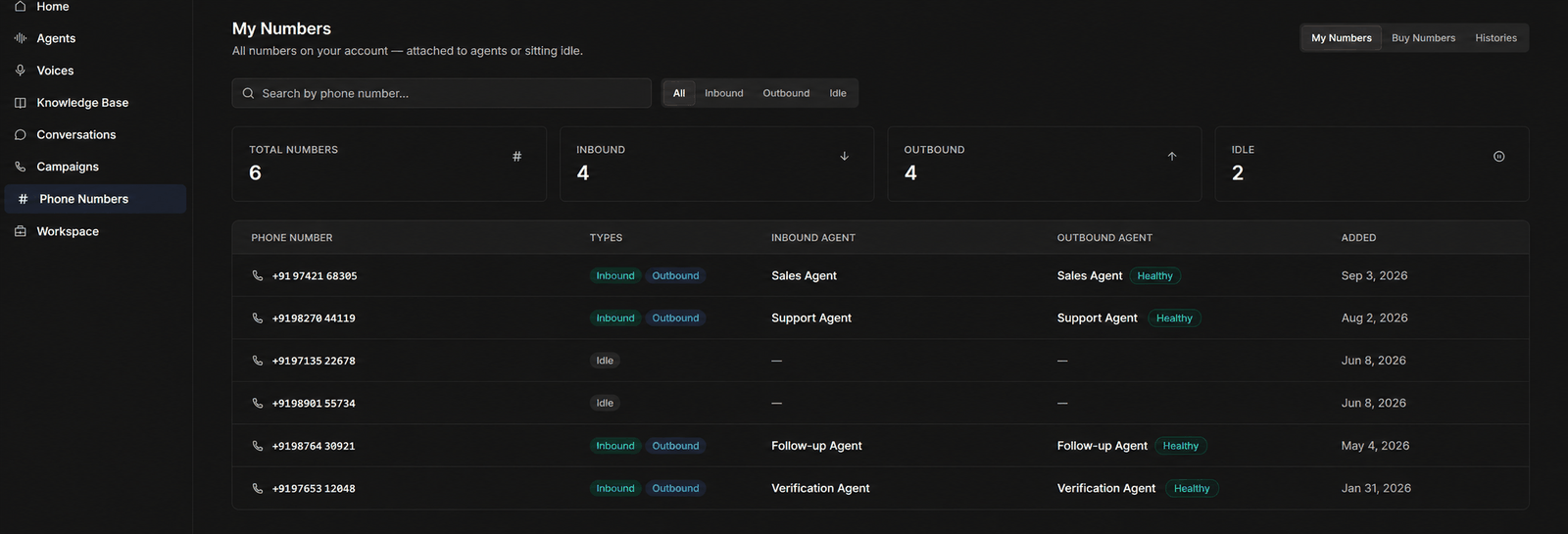The height and width of the screenshot is (534, 1568).
Task: Open number +9198901 55734
Action: (314, 404)
